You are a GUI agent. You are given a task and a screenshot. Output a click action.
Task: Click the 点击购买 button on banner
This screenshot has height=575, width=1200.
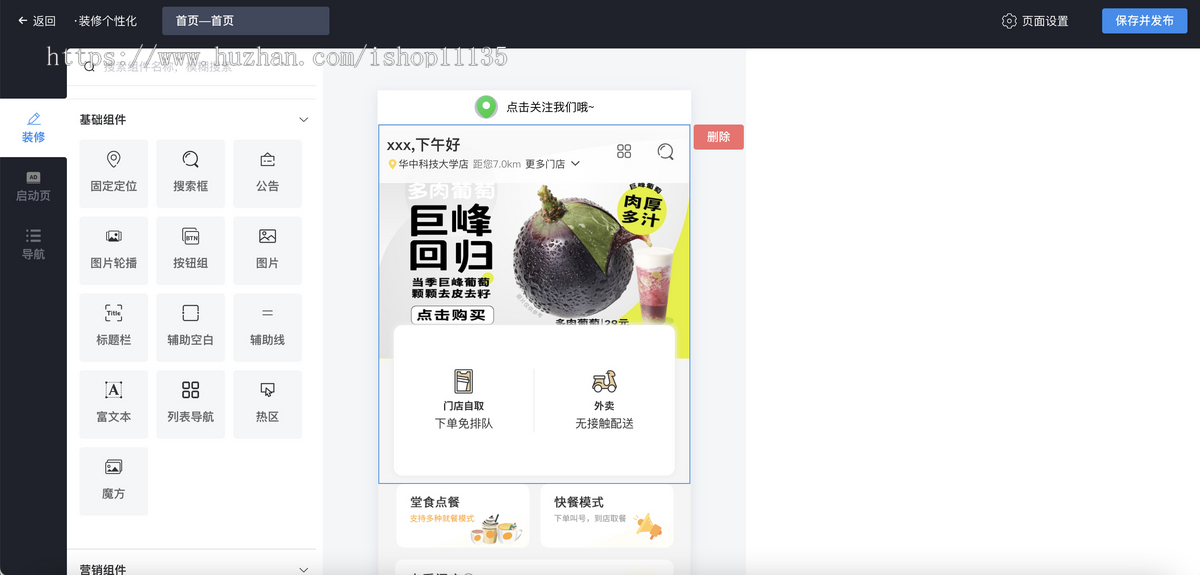click(x=453, y=314)
